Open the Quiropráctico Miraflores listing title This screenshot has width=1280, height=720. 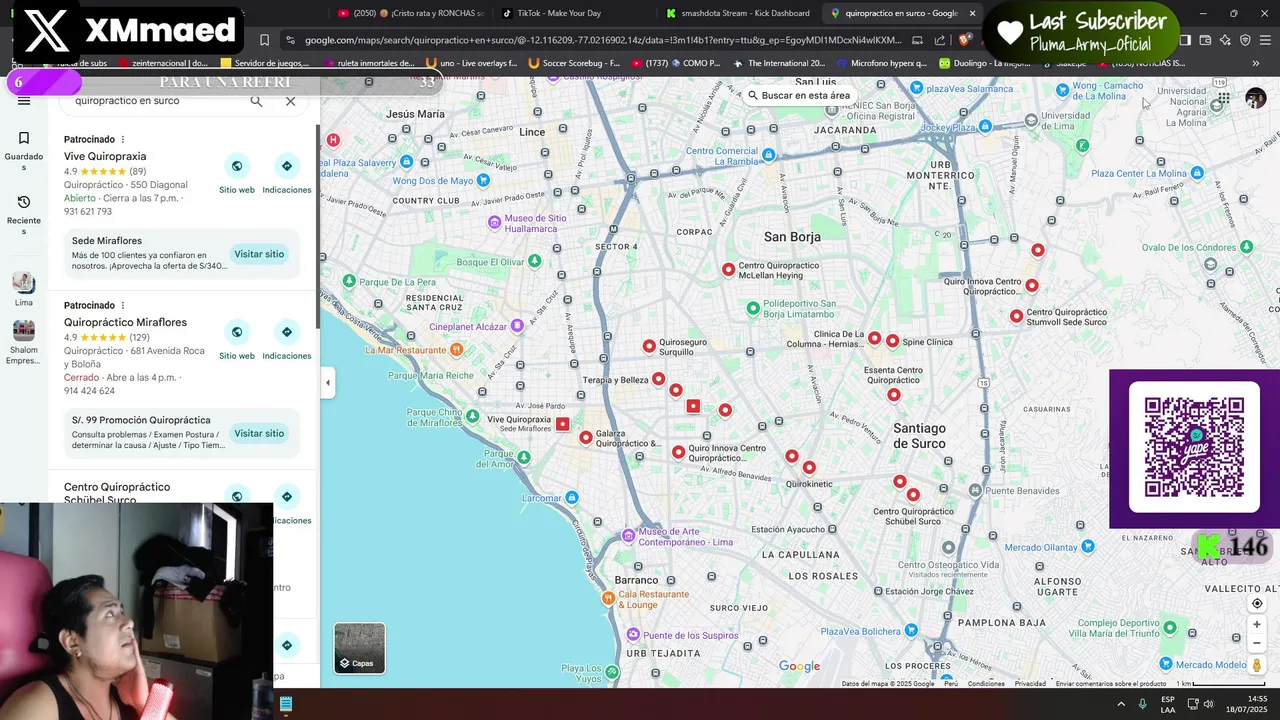point(125,322)
